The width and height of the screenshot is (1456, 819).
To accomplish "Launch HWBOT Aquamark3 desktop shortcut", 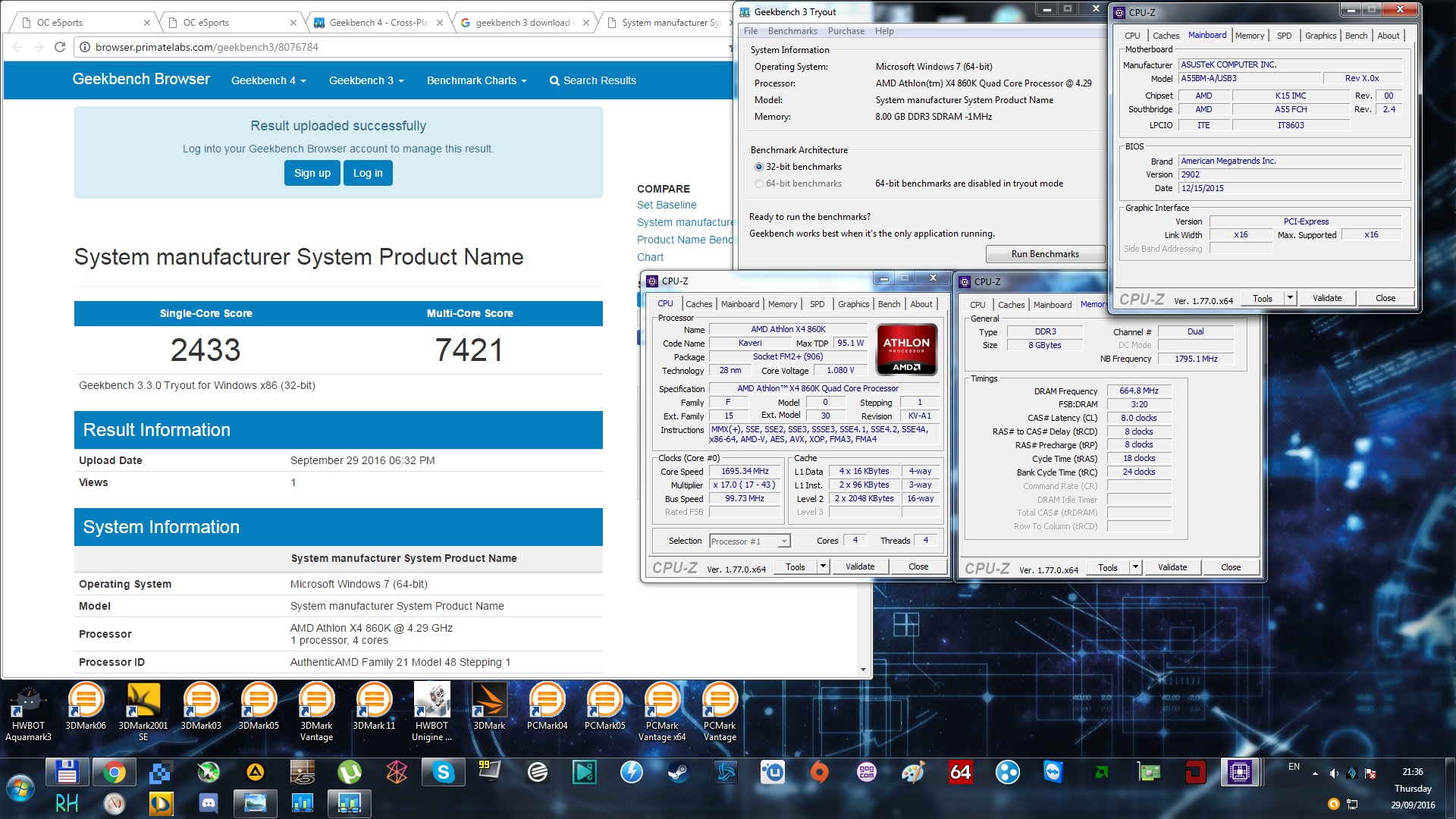I will [28, 713].
